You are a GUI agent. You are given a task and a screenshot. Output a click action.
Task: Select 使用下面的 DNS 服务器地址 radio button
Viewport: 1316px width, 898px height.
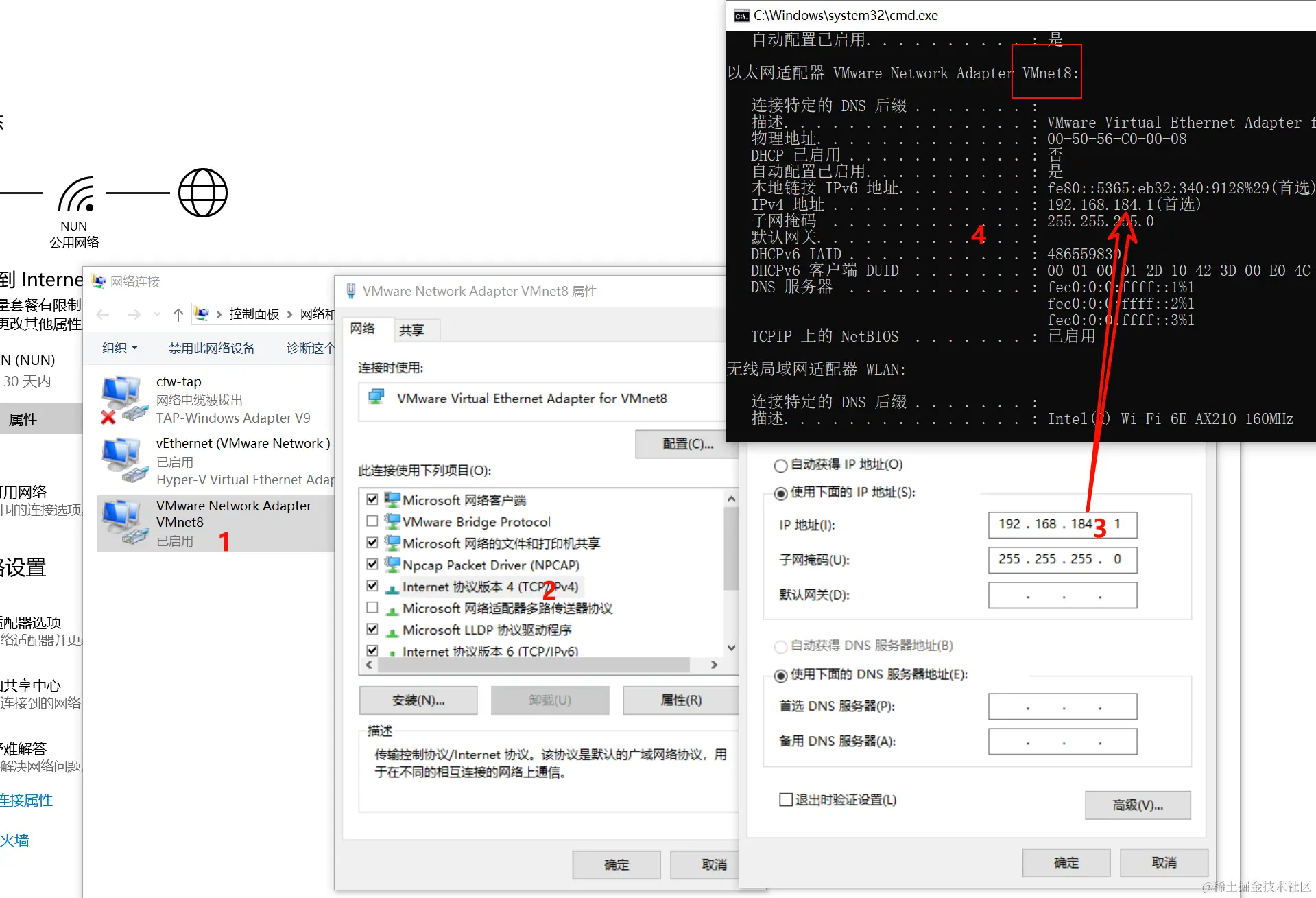pos(780,676)
